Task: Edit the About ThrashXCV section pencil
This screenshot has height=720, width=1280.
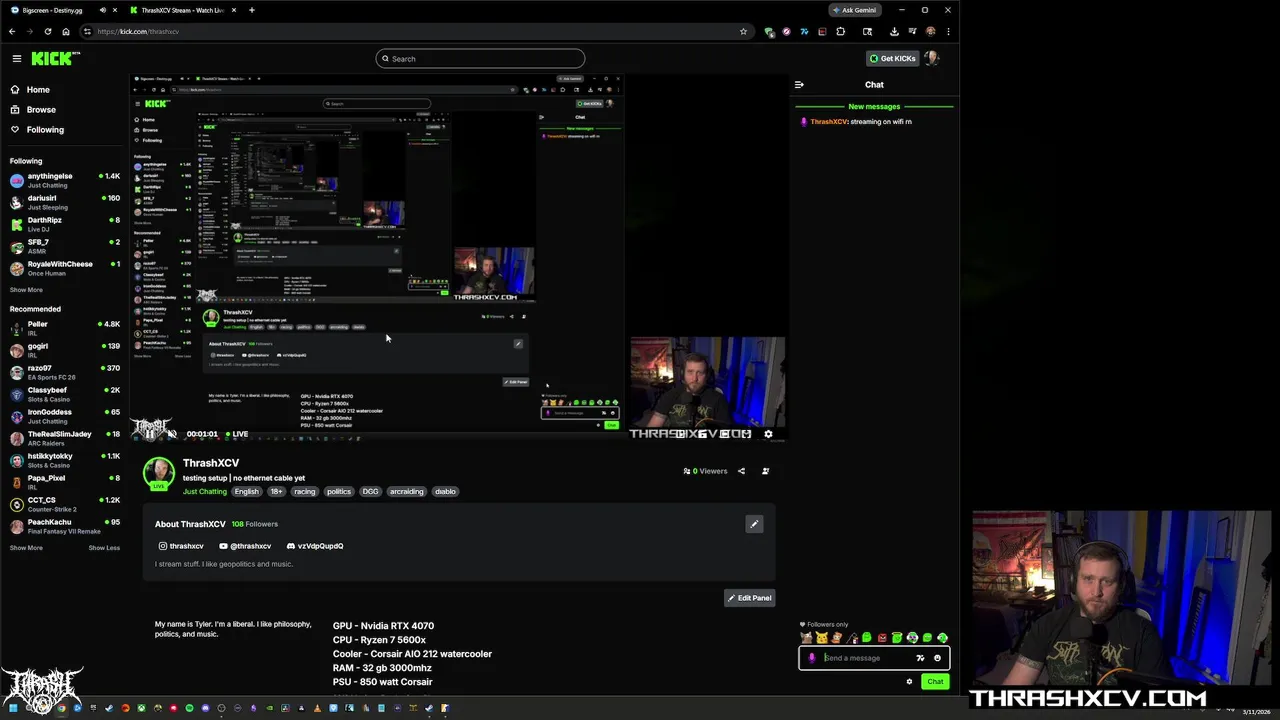Action: tap(754, 524)
